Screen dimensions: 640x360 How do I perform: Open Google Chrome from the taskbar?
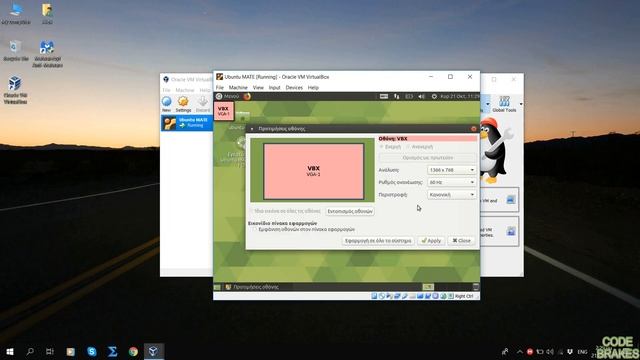pos(133,351)
